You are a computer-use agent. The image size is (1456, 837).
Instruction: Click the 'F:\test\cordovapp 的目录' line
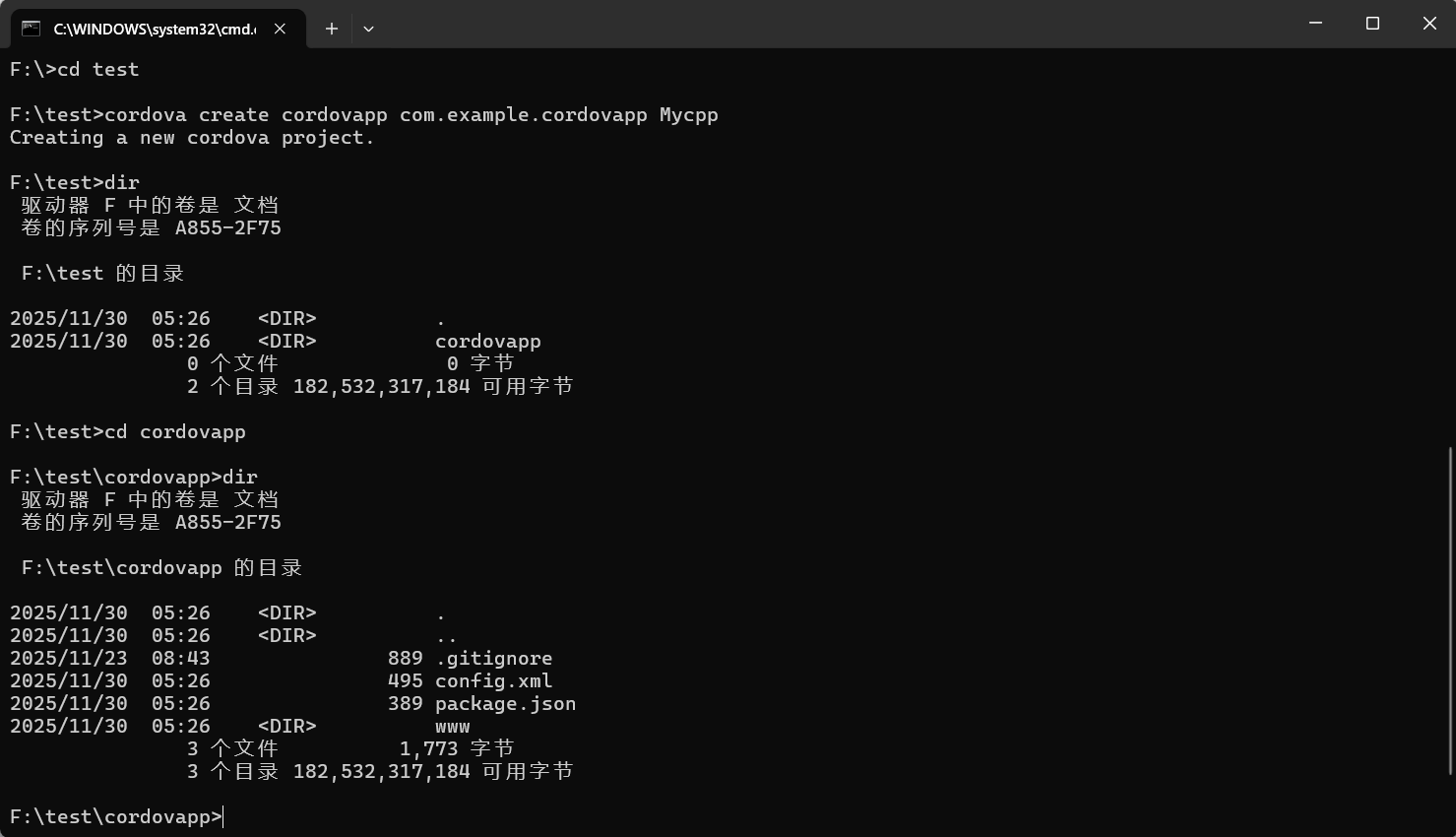161,567
